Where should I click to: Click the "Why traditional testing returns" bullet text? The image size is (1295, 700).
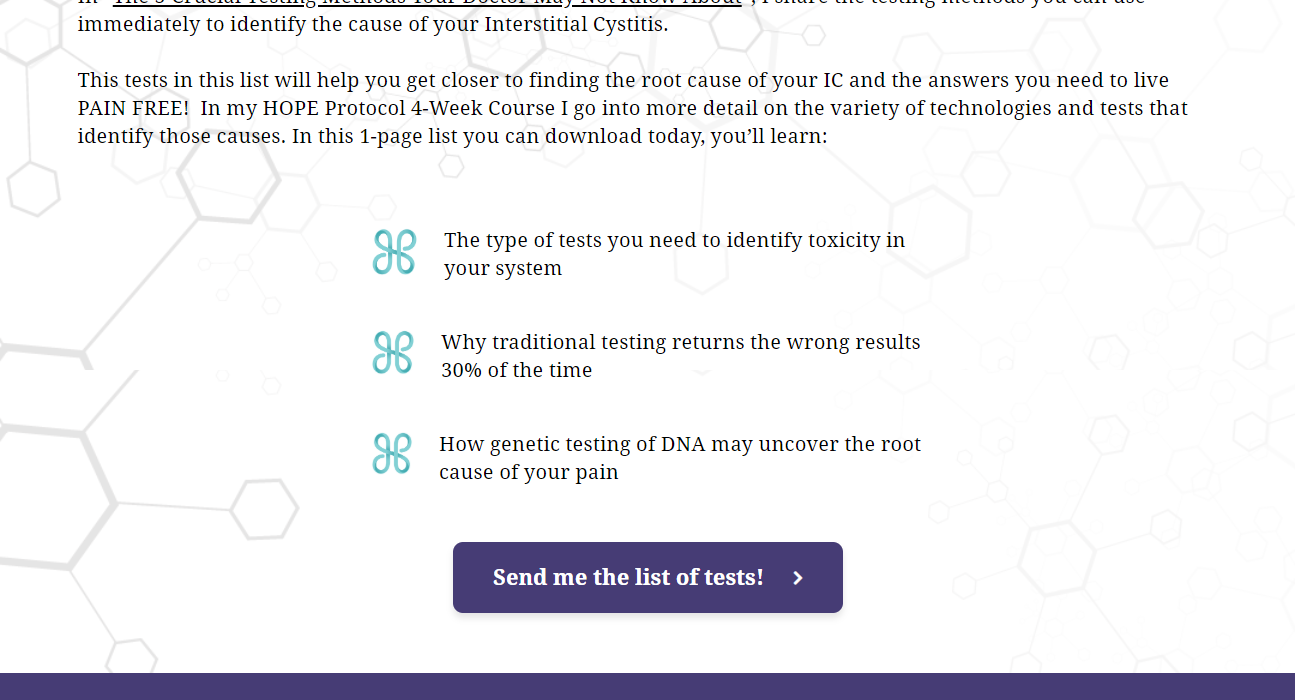(680, 342)
